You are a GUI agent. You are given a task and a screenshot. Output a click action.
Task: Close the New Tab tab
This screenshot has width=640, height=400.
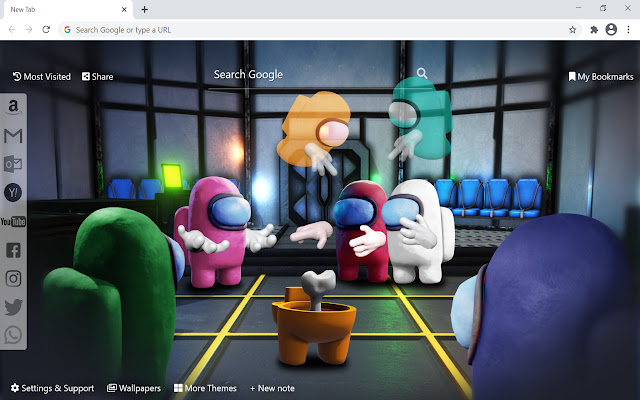tap(124, 9)
